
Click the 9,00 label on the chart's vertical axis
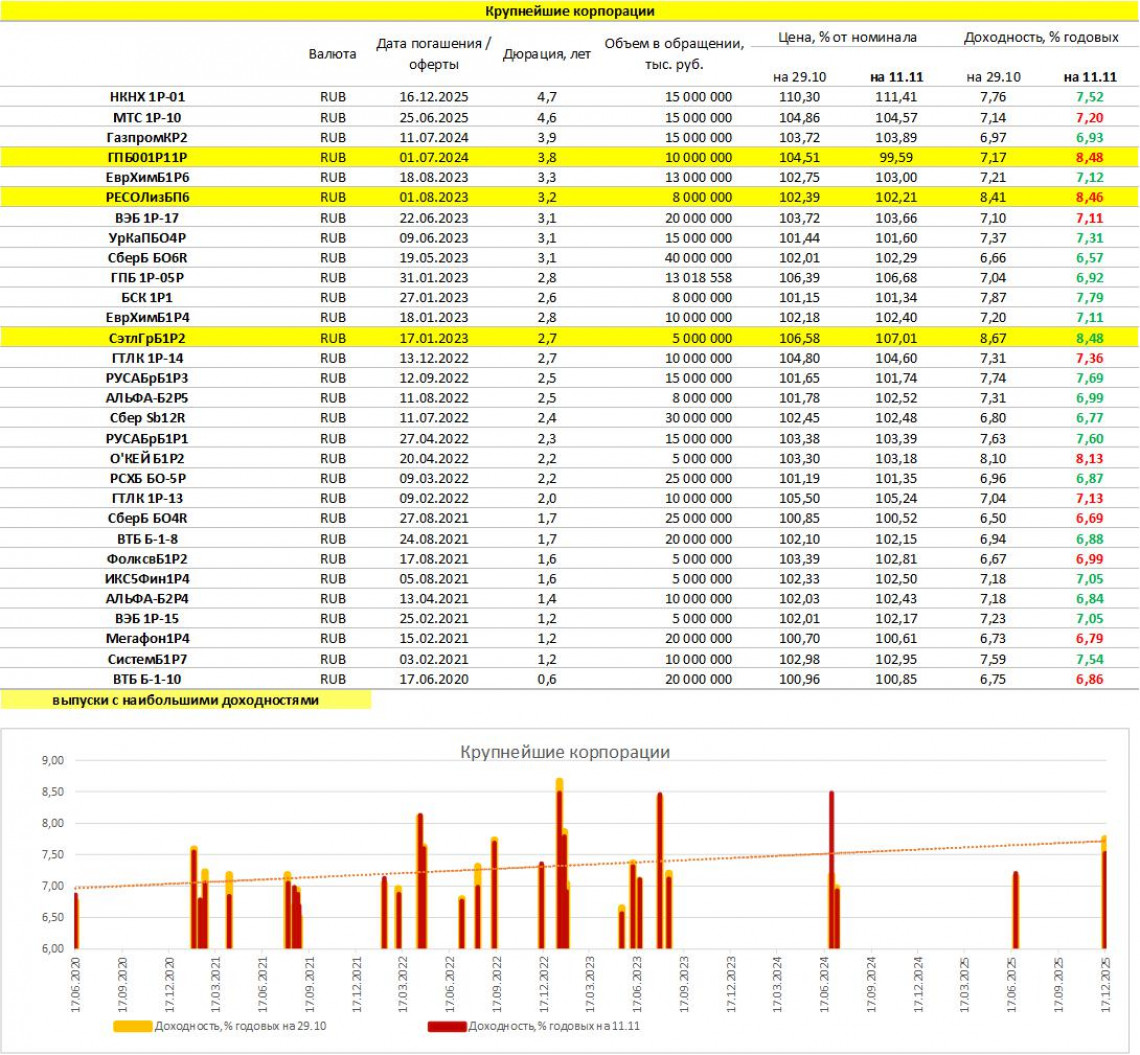[x=50, y=760]
